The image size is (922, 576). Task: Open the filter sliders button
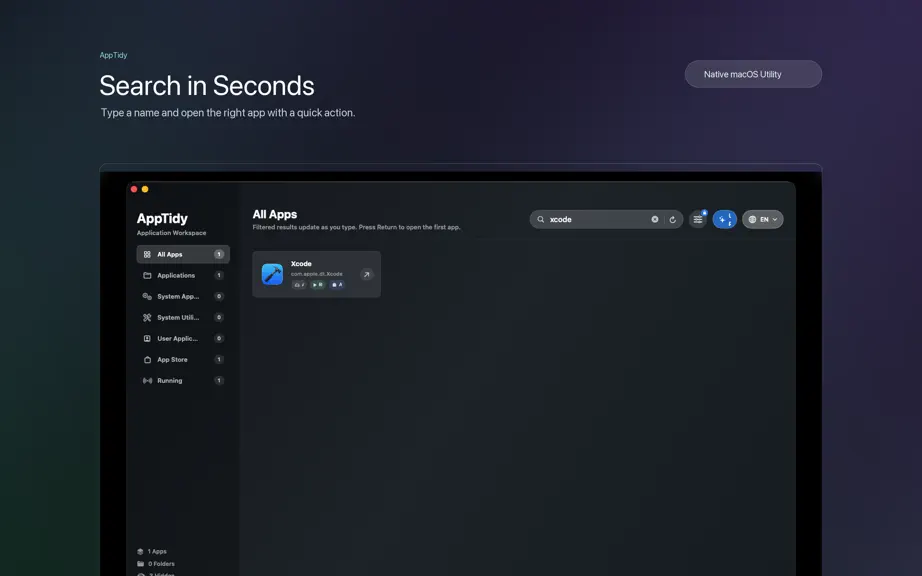pos(698,219)
